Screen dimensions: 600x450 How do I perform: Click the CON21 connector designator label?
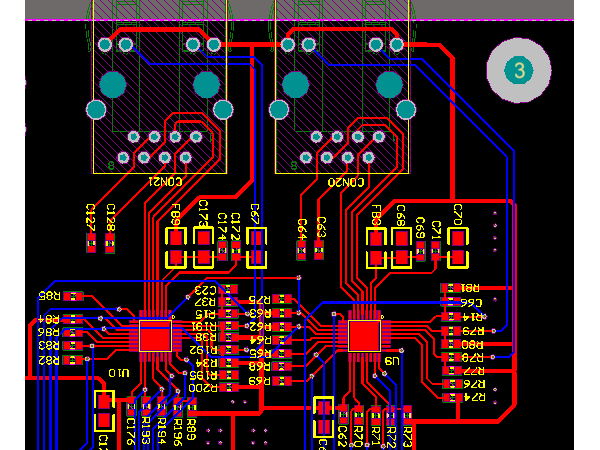pyautogui.click(x=164, y=182)
